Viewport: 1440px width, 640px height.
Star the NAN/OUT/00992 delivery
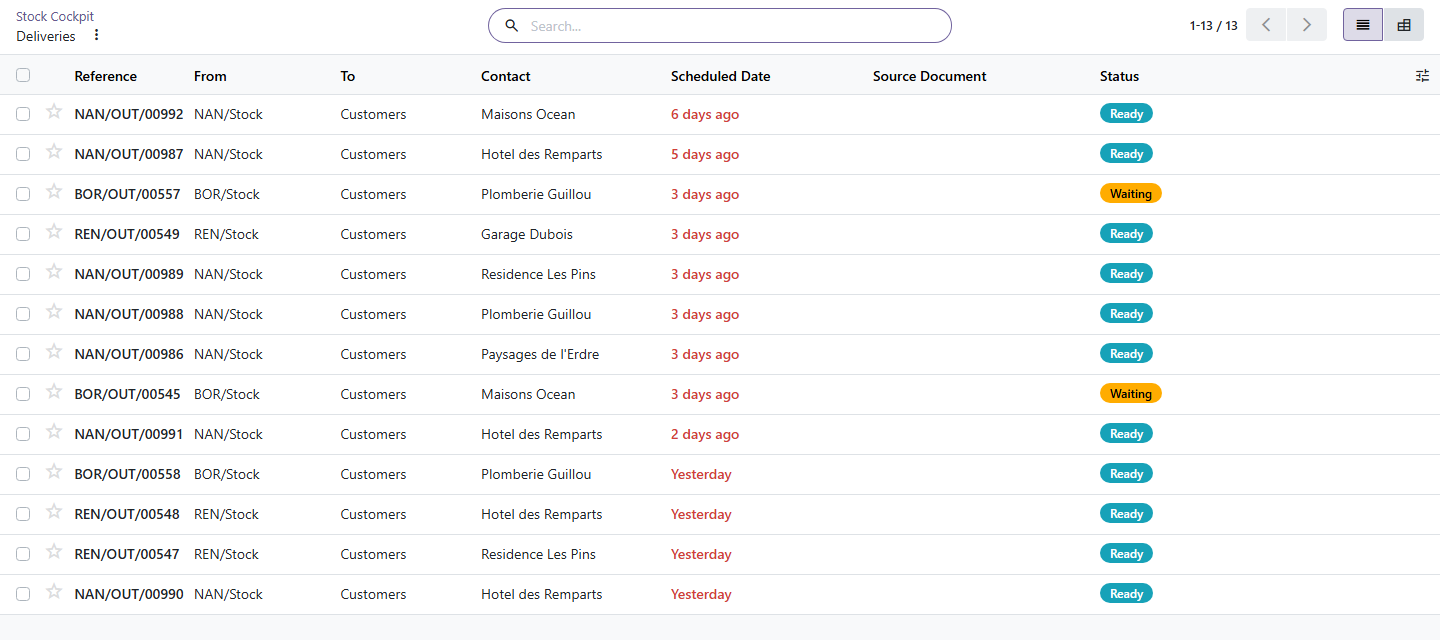pos(54,112)
